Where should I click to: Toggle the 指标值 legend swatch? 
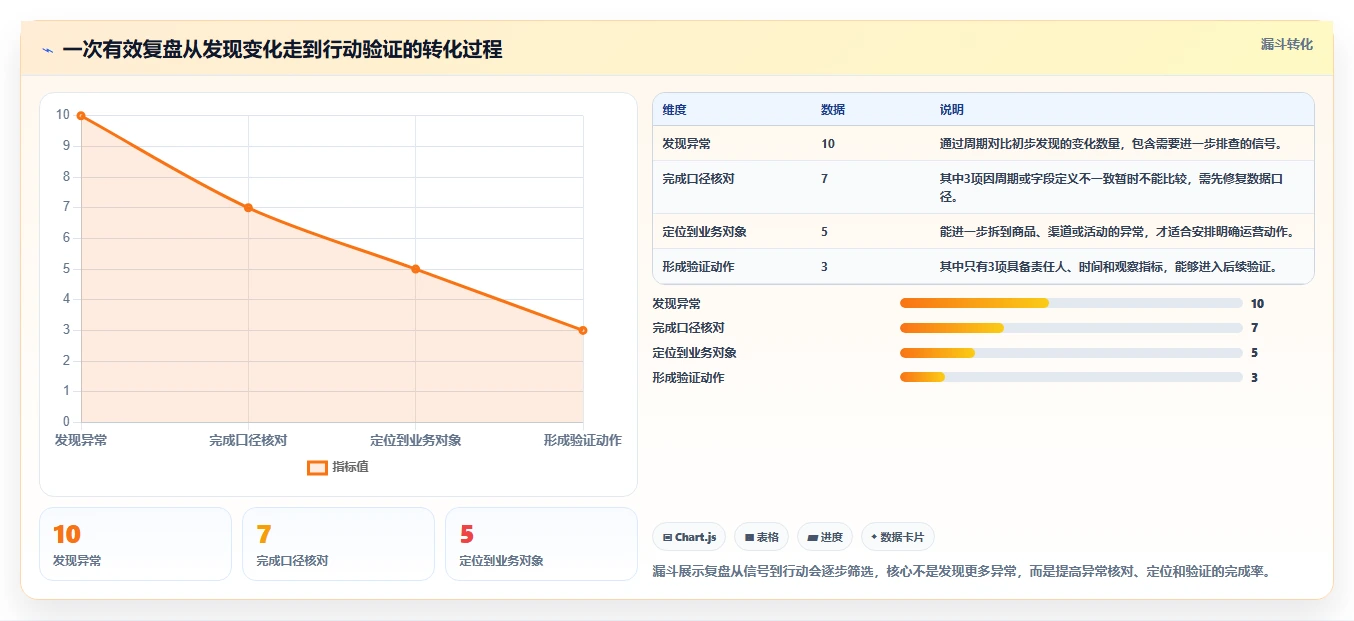tap(317, 467)
